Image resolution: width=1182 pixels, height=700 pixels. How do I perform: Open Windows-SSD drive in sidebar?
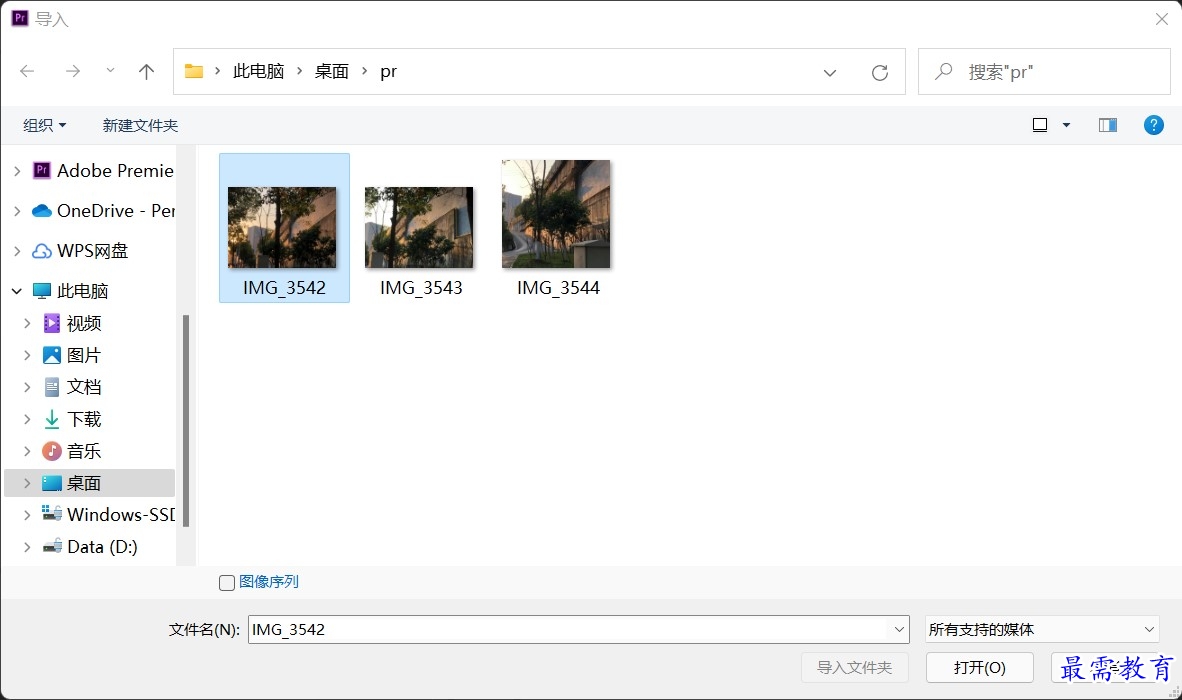pyautogui.click(x=109, y=515)
